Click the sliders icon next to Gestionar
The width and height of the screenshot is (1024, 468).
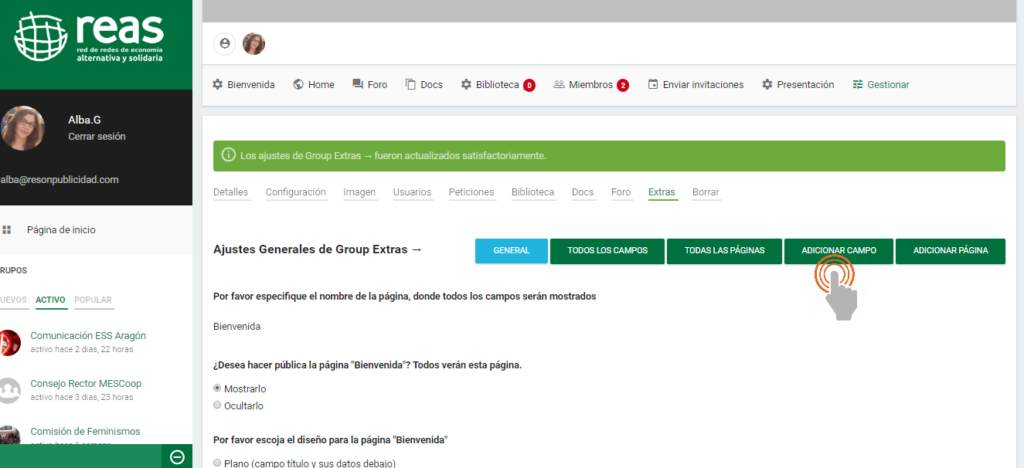(857, 85)
